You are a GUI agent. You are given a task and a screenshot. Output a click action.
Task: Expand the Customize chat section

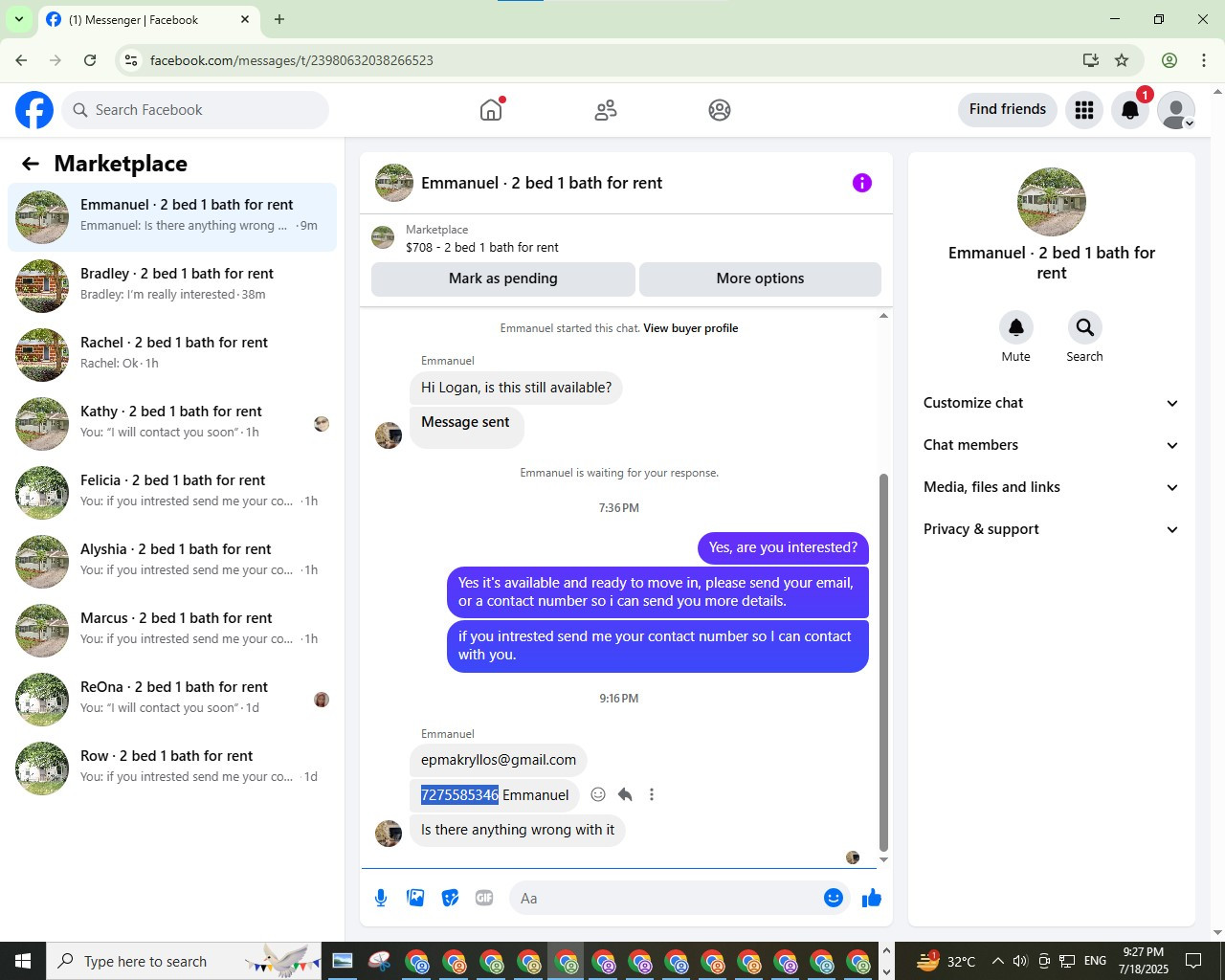(1051, 403)
